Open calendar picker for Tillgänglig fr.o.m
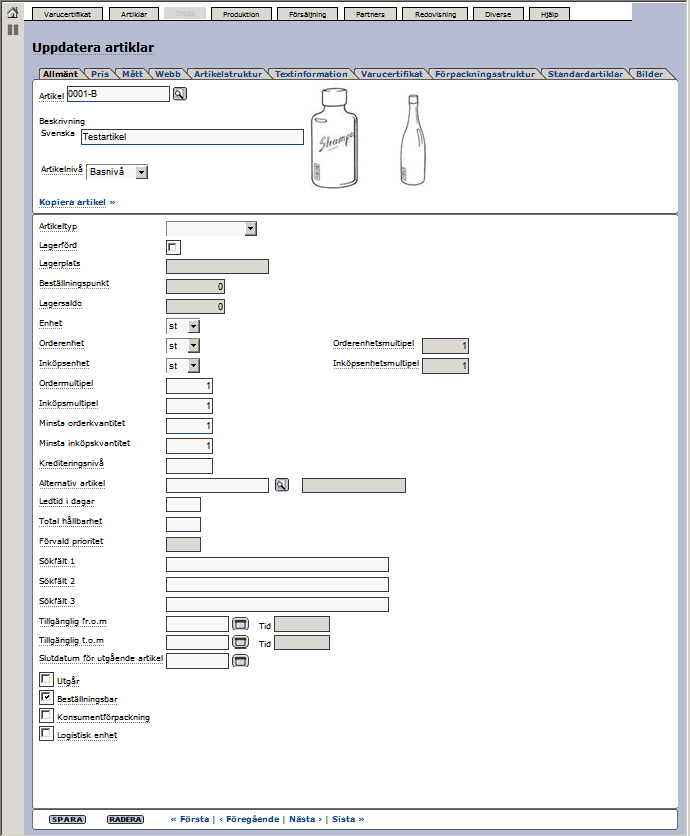Screen dimensions: 690x836 [240, 623]
